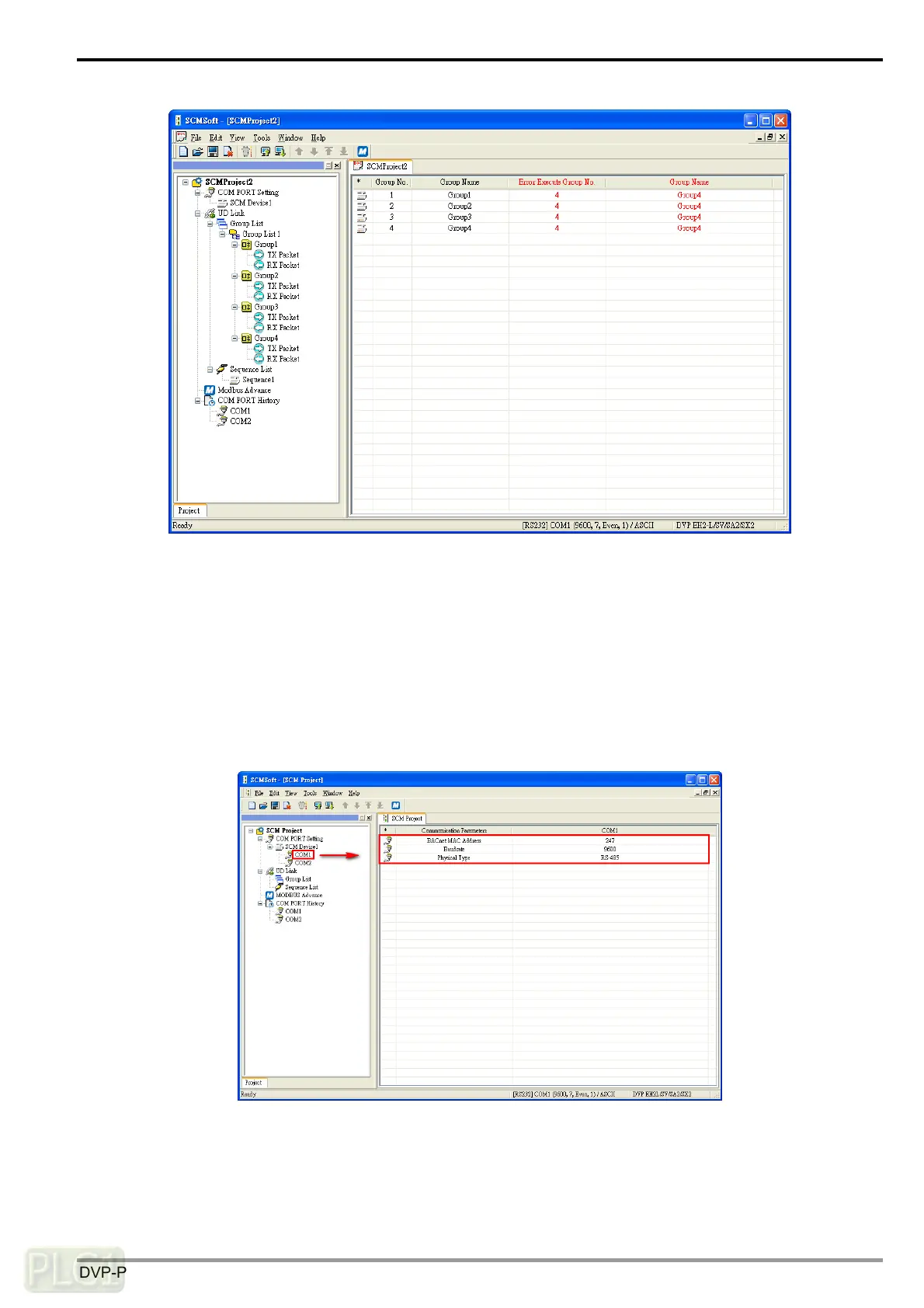
Task: Select COM2 under SCM Device1 in SCM Project window
Action: pos(303,863)
